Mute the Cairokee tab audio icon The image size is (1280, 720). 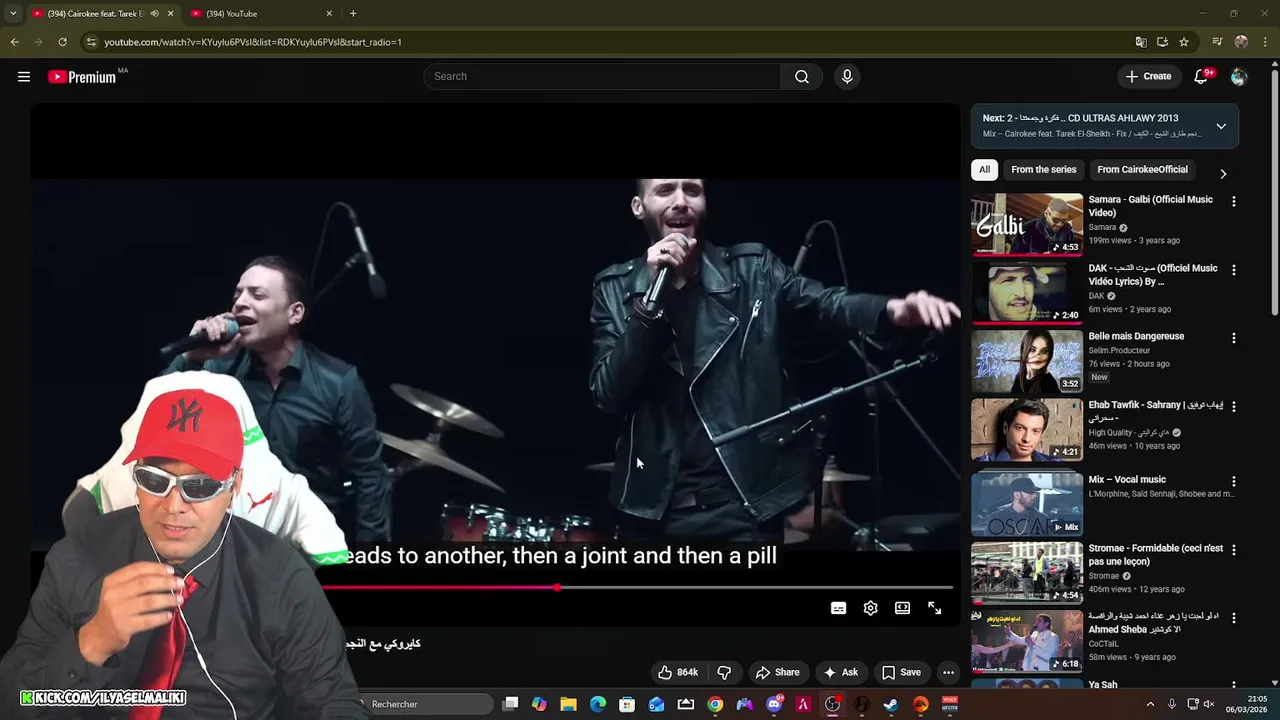(154, 13)
